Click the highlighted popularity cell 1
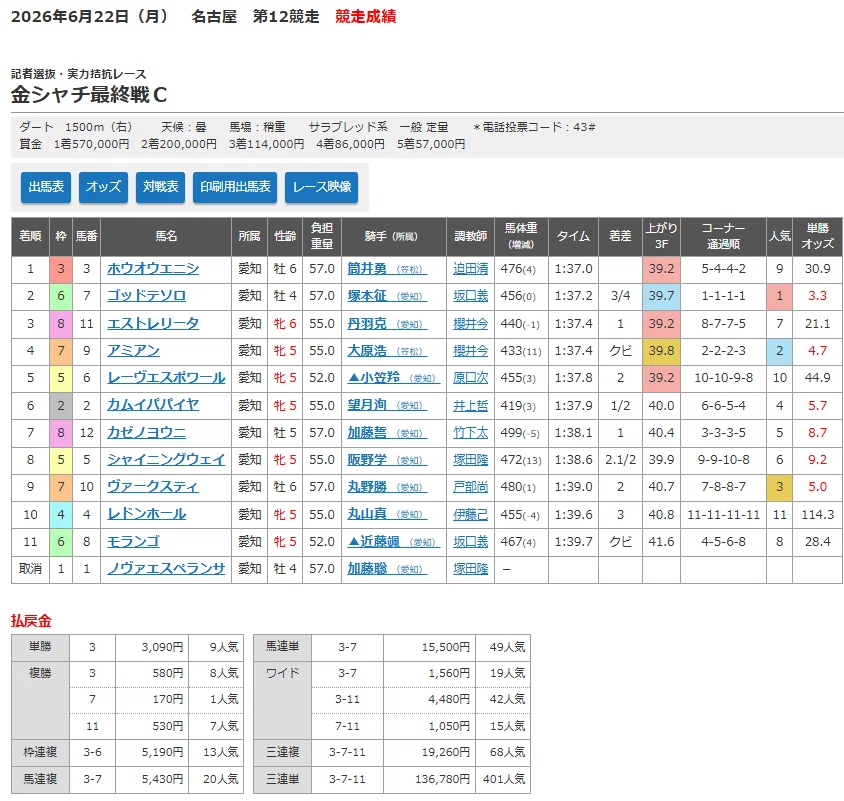The height and width of the screenshot is (801, 844). (x=779, y=296)
